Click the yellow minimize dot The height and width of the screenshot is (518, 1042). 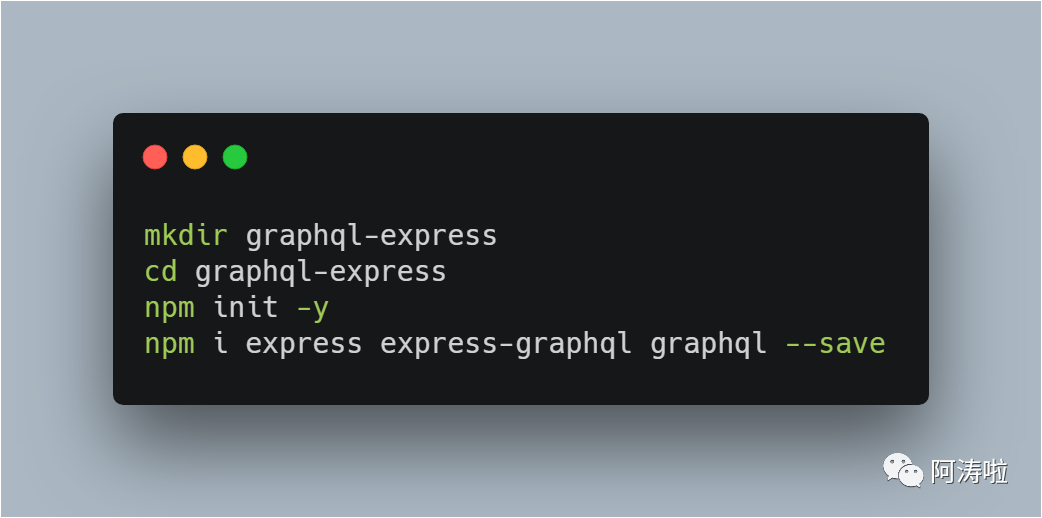pos(195,157)
